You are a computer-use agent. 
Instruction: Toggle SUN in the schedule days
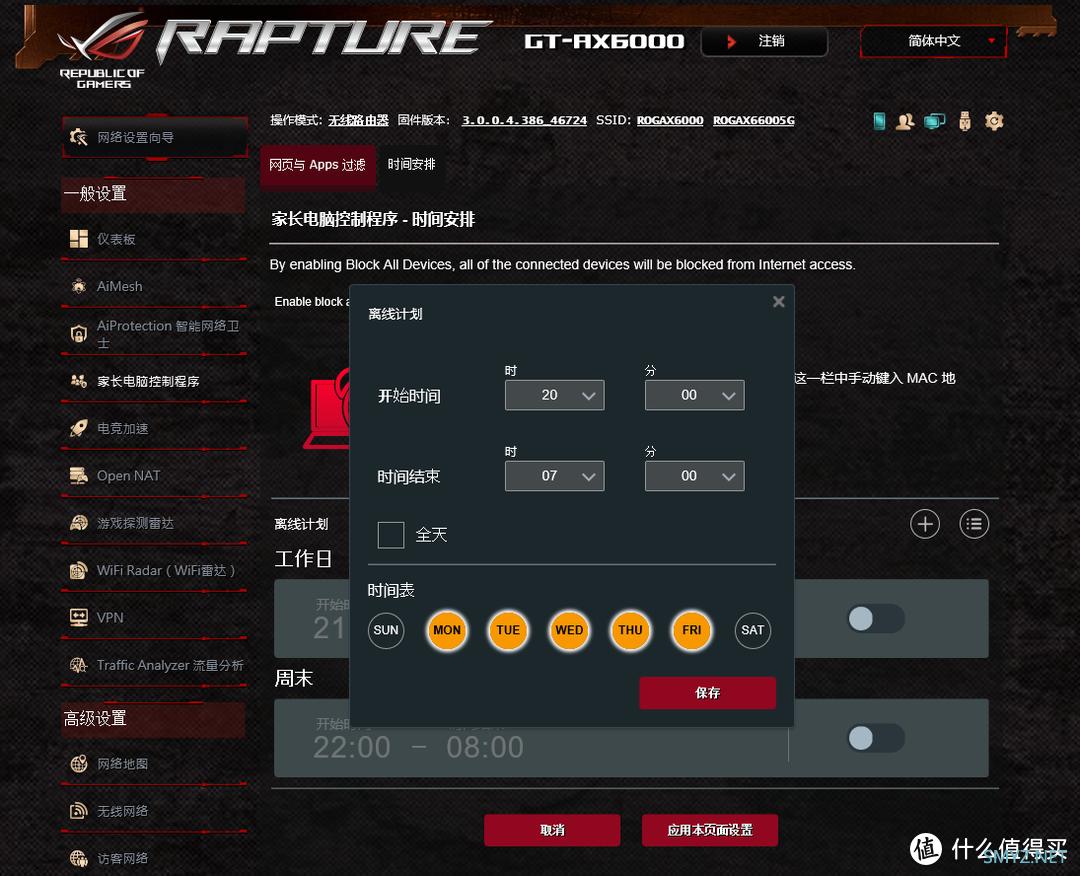[386, 630]
